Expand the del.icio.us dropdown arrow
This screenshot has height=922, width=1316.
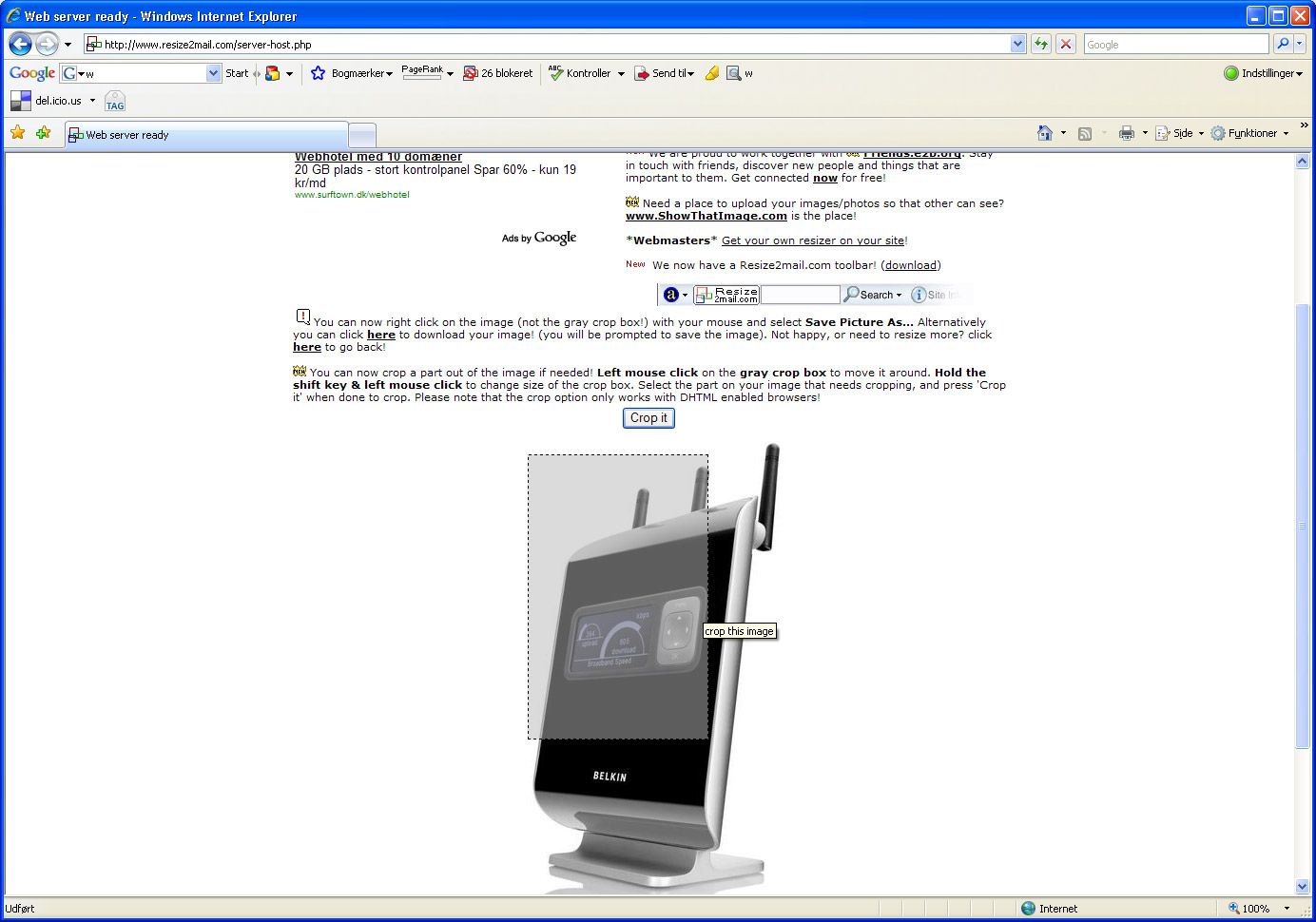92,101
